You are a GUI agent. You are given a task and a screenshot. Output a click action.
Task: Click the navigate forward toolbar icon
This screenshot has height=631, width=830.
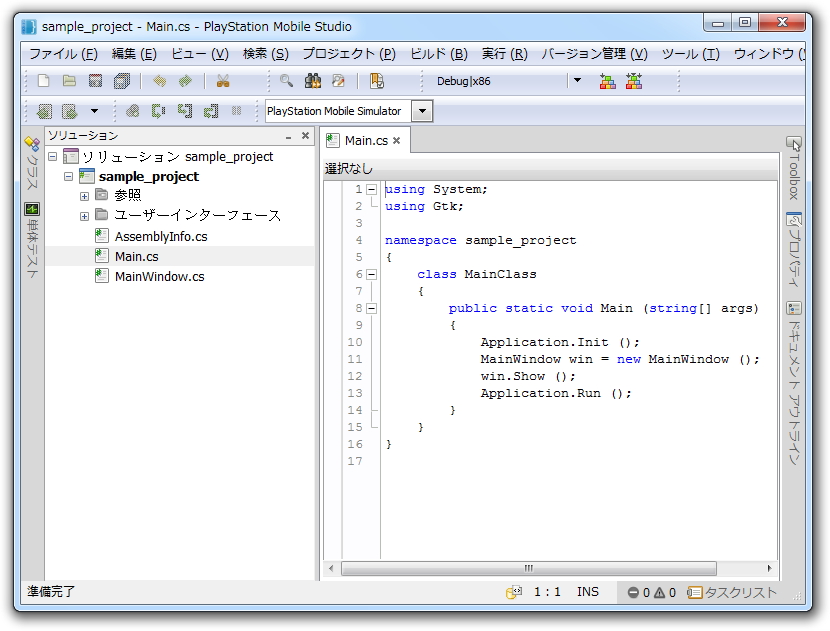(69, 111)
